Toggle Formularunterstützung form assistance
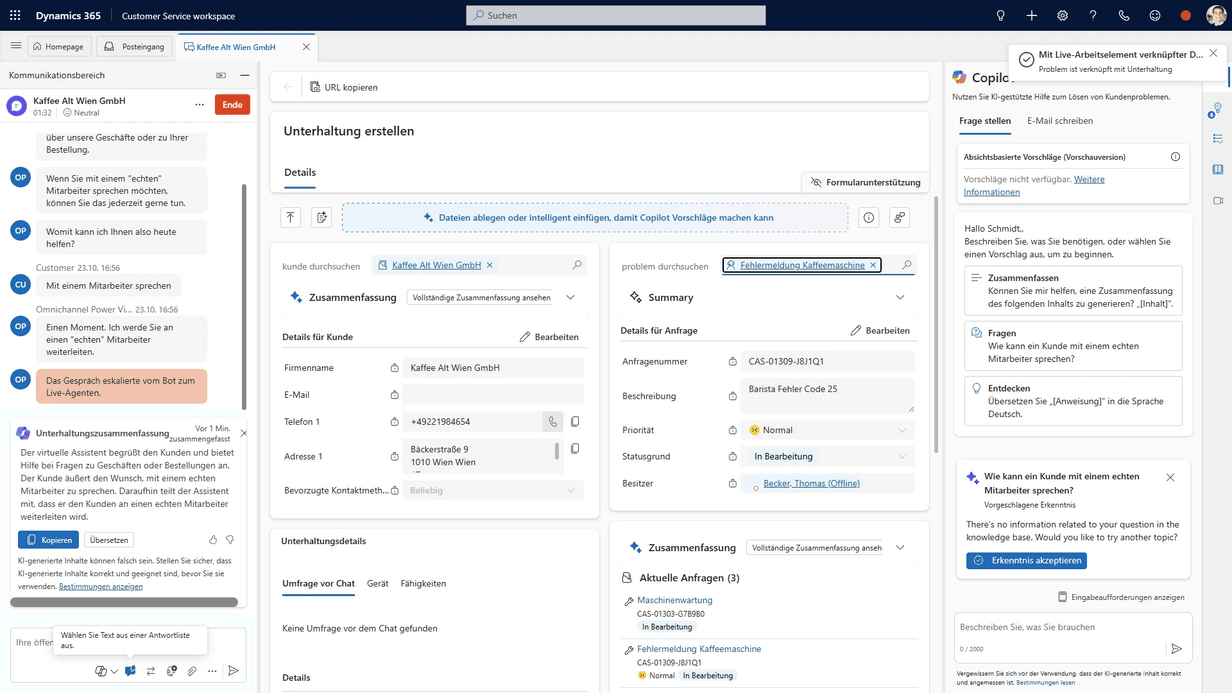1232x693 pixels. tap(866, 182)
